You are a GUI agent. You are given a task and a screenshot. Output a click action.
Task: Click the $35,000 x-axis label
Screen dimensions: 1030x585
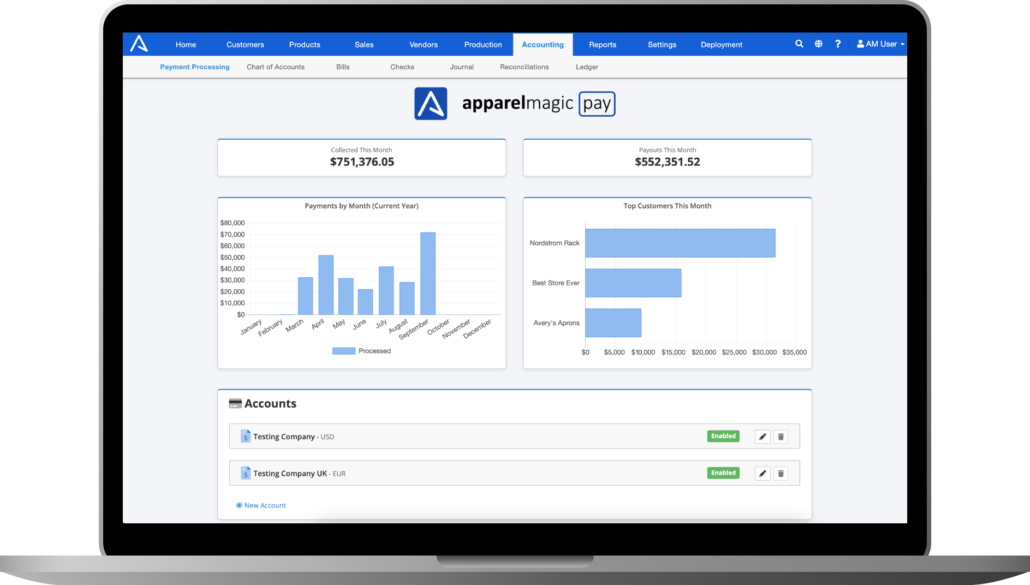pyautogui.click(x=794, y=353)
